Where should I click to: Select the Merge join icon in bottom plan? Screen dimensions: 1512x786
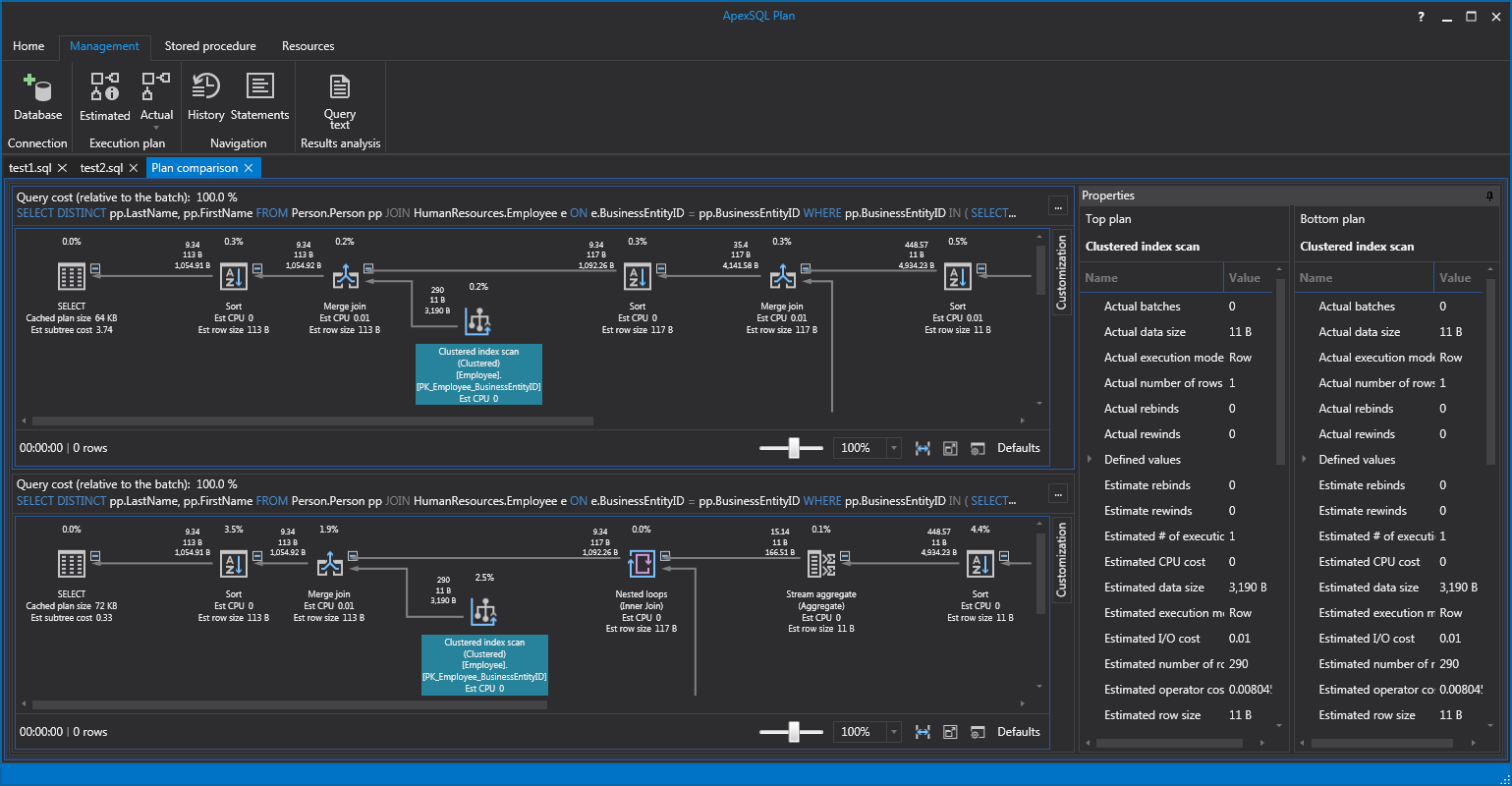point(329,564)
